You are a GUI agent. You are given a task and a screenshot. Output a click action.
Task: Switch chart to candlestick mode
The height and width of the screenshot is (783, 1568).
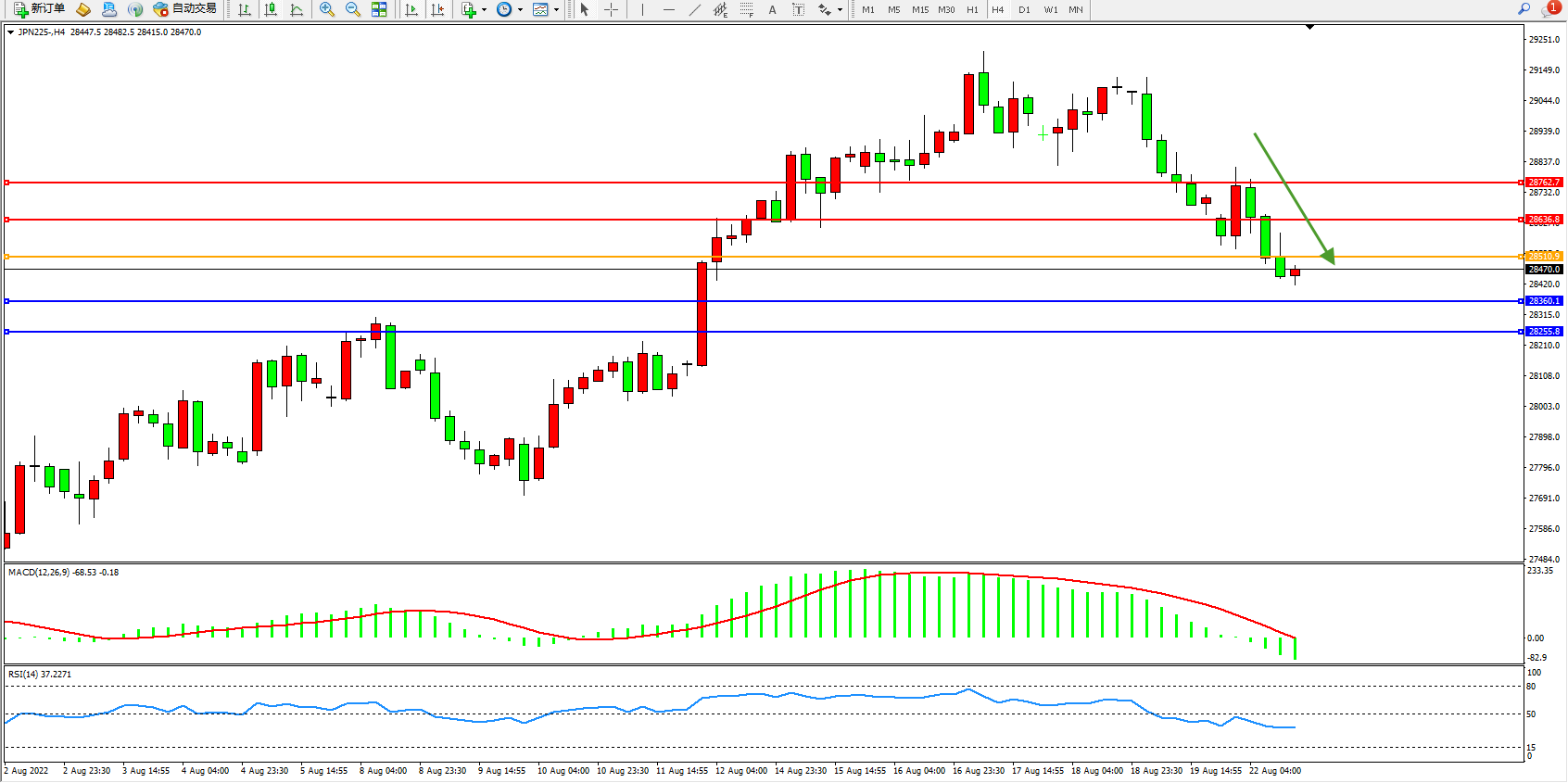click(271, 9)
